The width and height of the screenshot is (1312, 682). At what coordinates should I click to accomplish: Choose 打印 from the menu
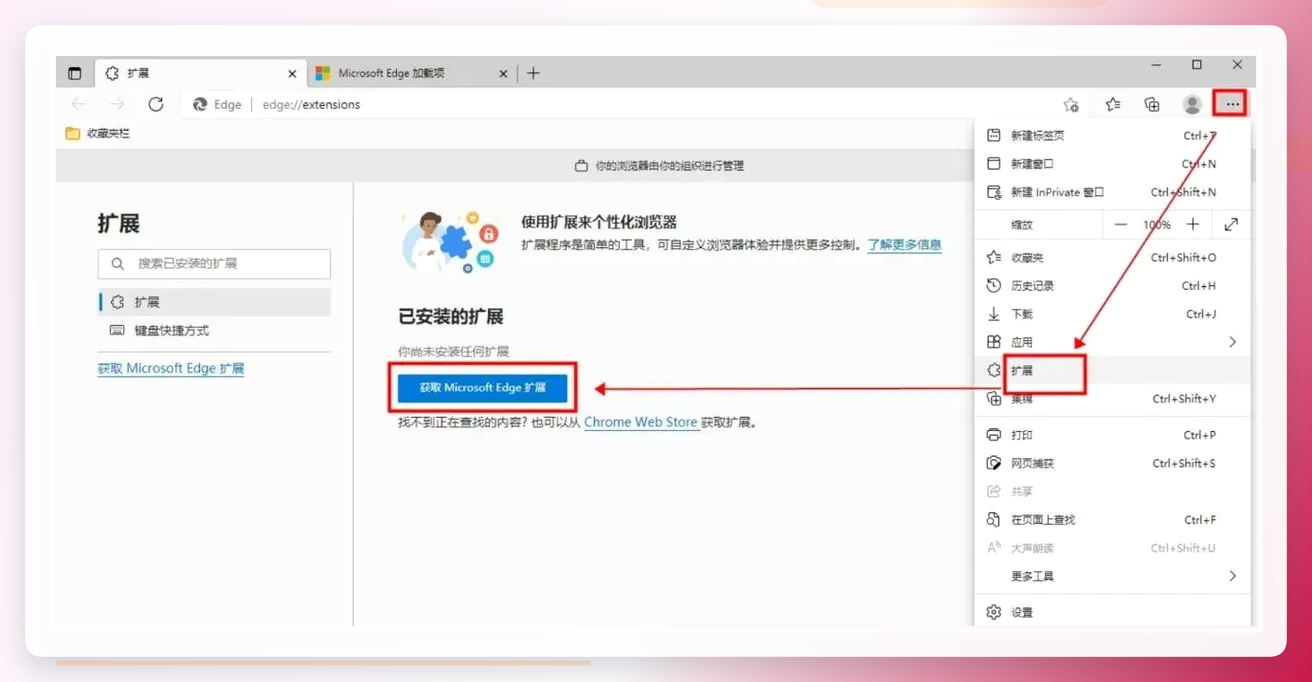coord(1112,435)
